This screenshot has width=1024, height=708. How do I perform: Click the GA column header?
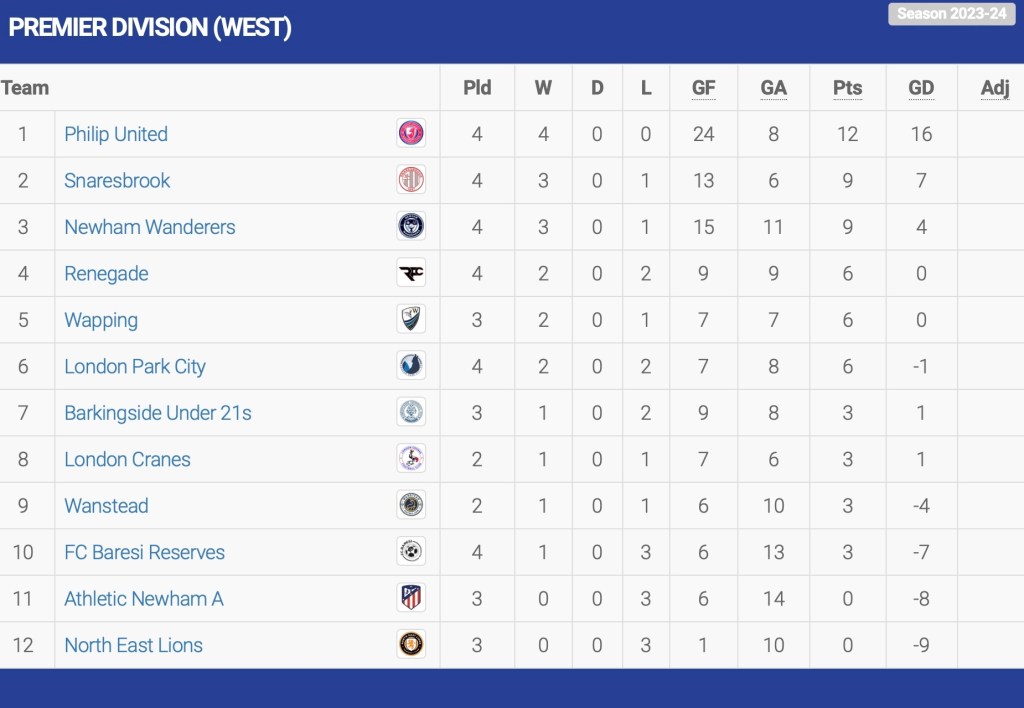pos(773,88)
